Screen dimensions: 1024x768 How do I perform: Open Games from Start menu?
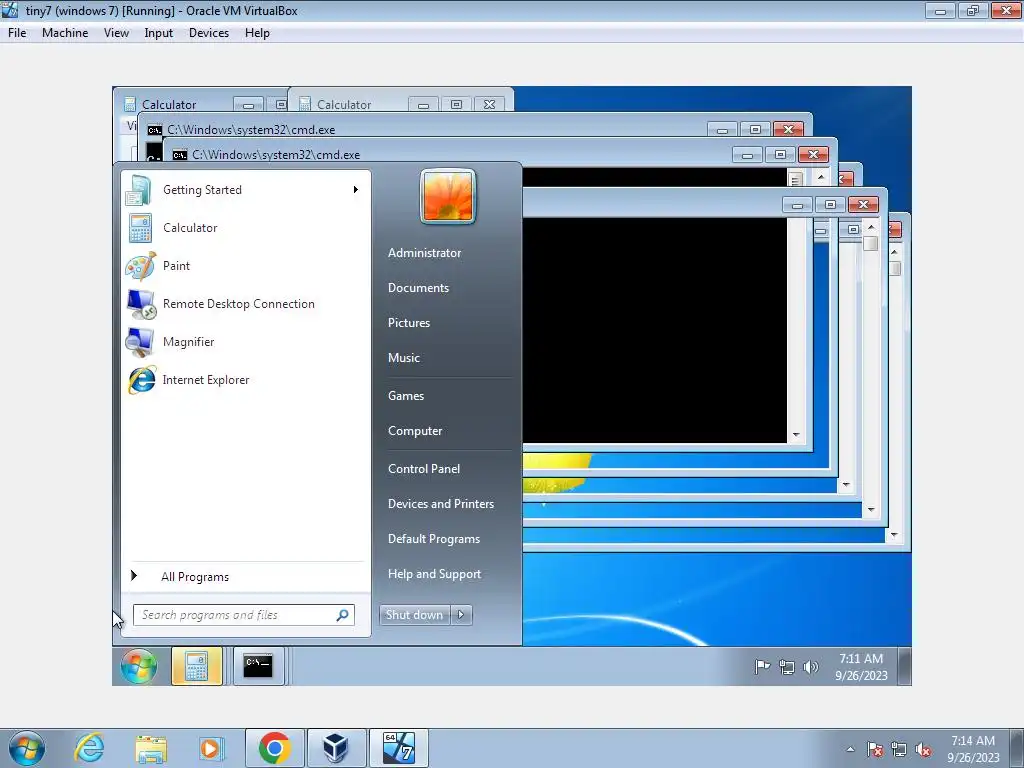pos(406,396)
